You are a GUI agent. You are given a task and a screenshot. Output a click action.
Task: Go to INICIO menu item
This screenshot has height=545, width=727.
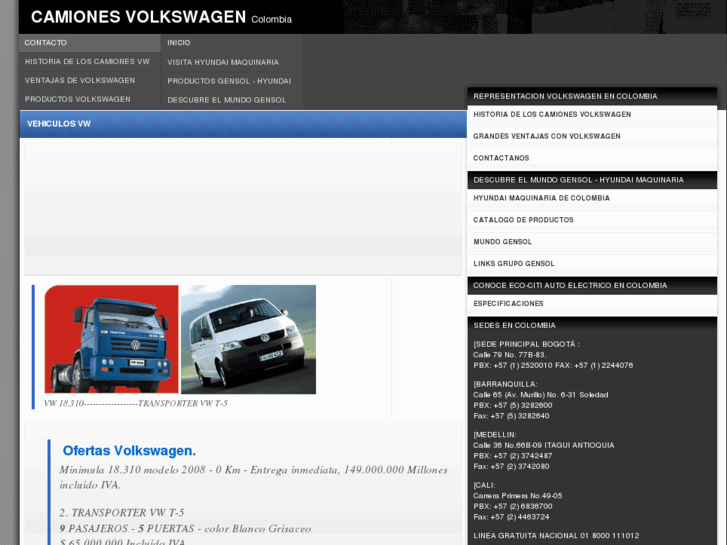(x=232, y=43)
